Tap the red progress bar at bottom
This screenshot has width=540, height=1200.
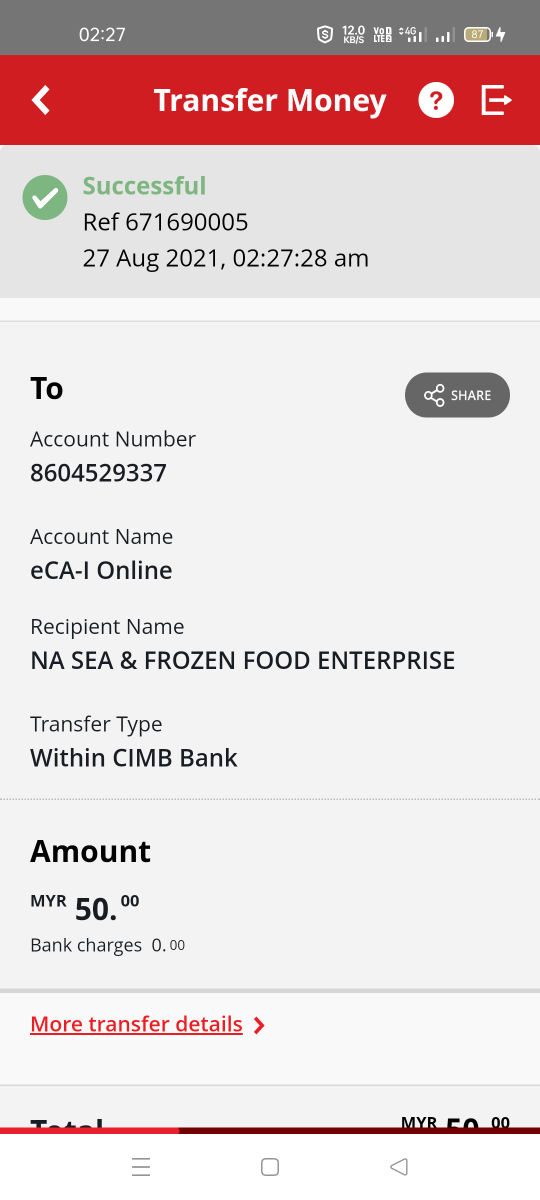point(90,1131)
